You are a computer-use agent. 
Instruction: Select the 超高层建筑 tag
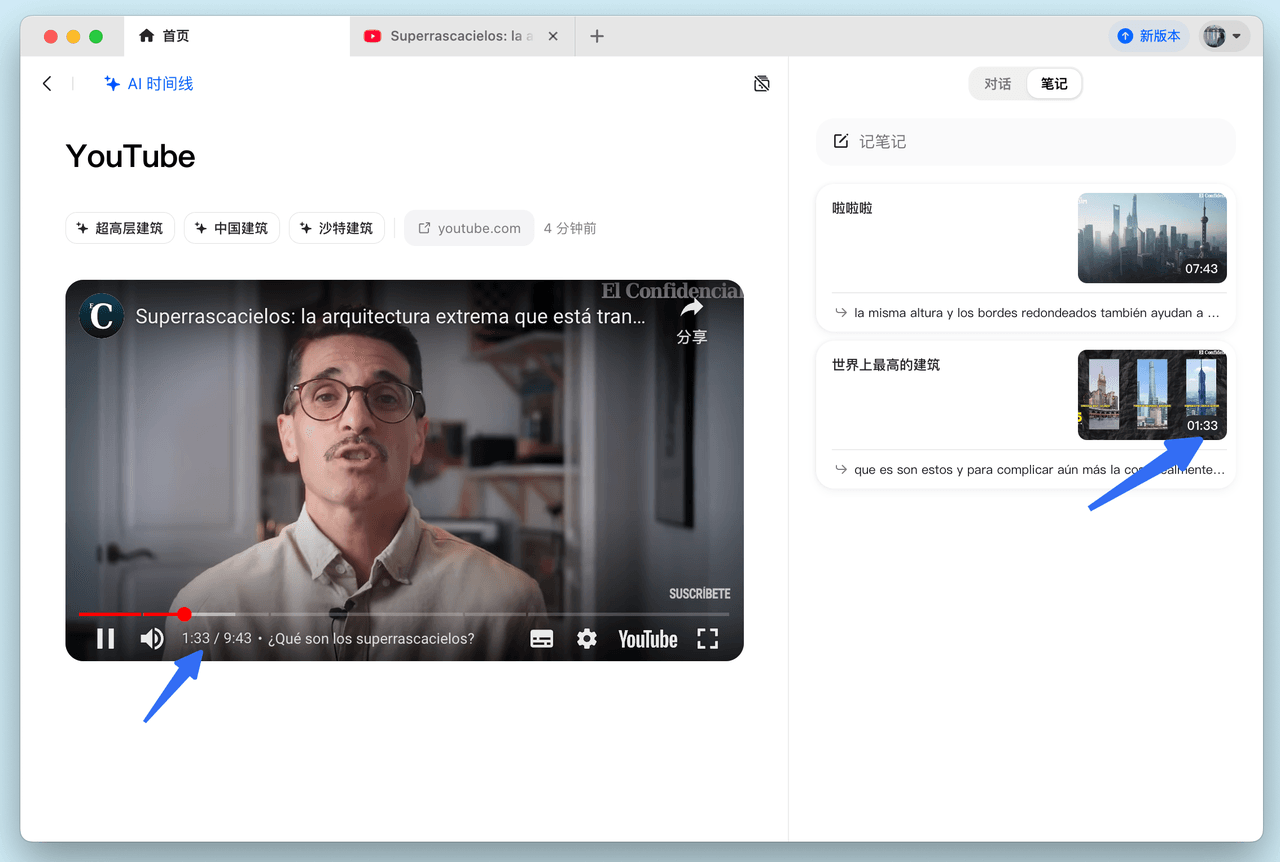point(120,228)
